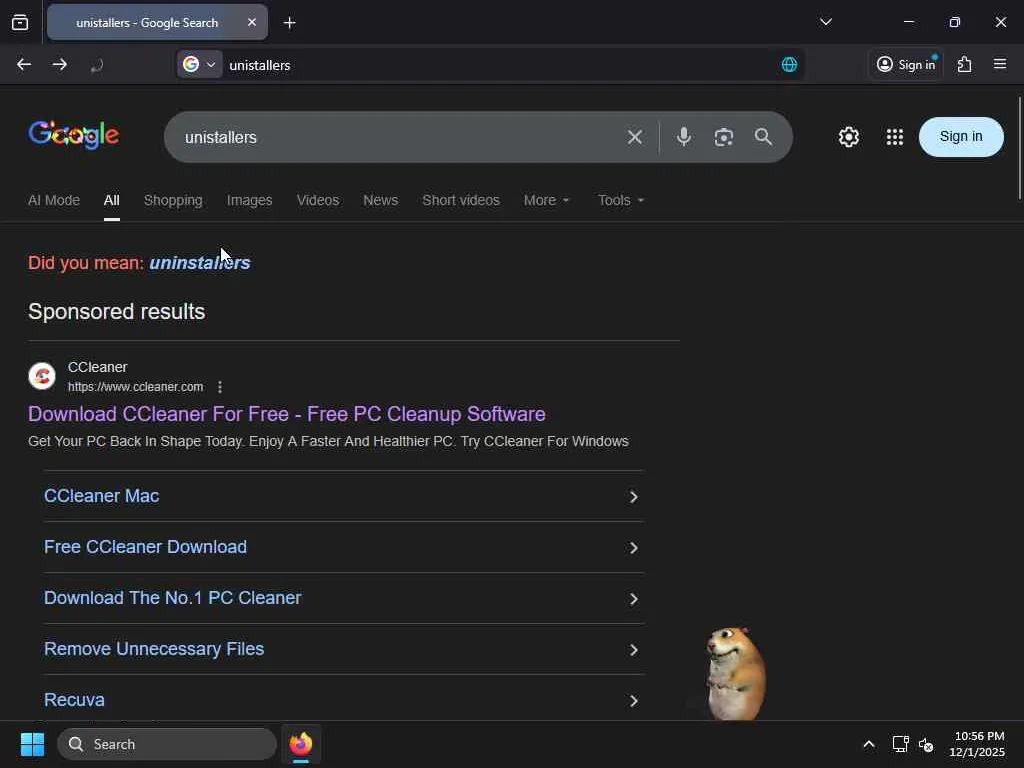Open Download The No.1 PC Cleaner sitelink
This screenshot has width=1024, height=768.
point(172,598)
